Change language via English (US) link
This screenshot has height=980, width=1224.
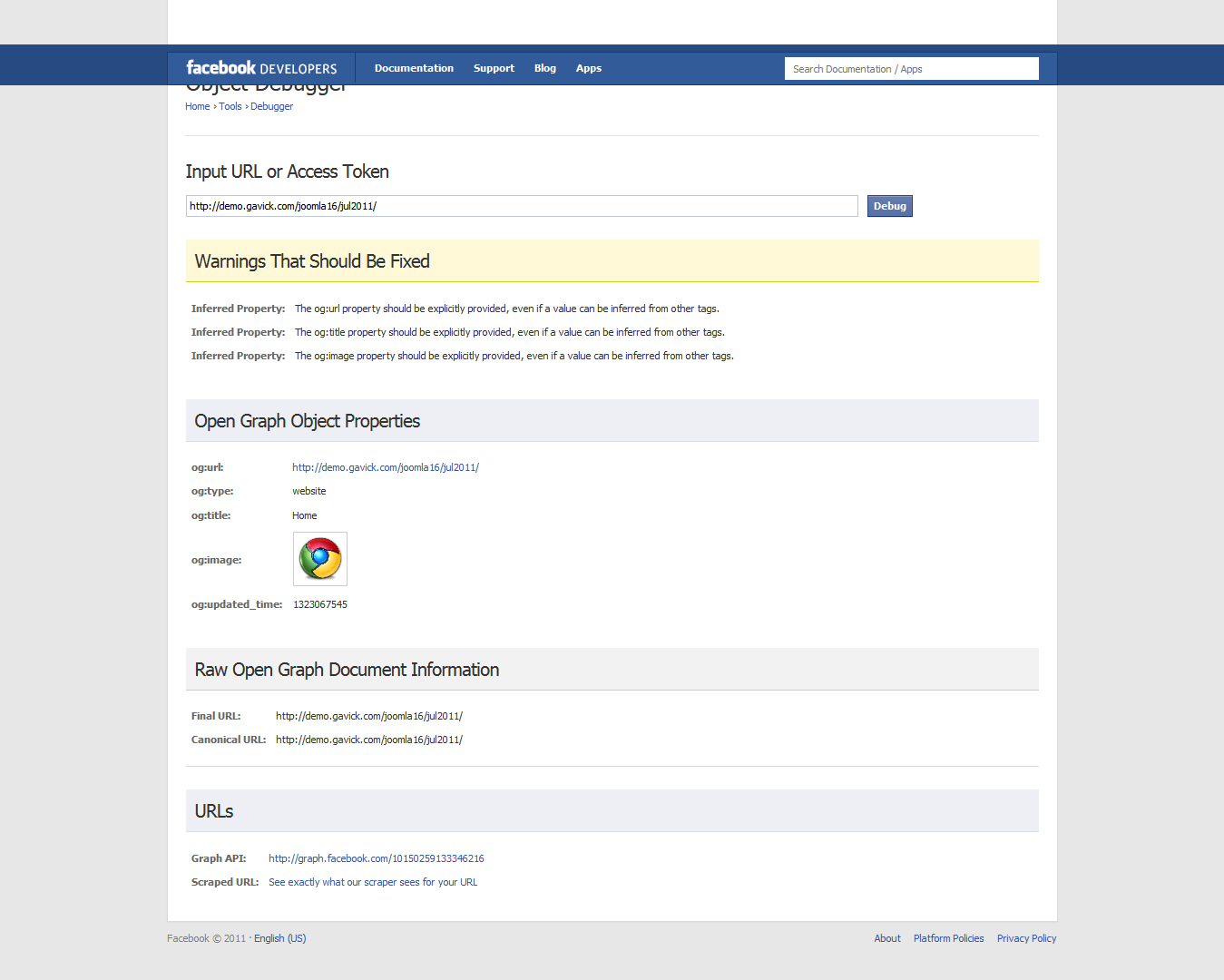280,938
